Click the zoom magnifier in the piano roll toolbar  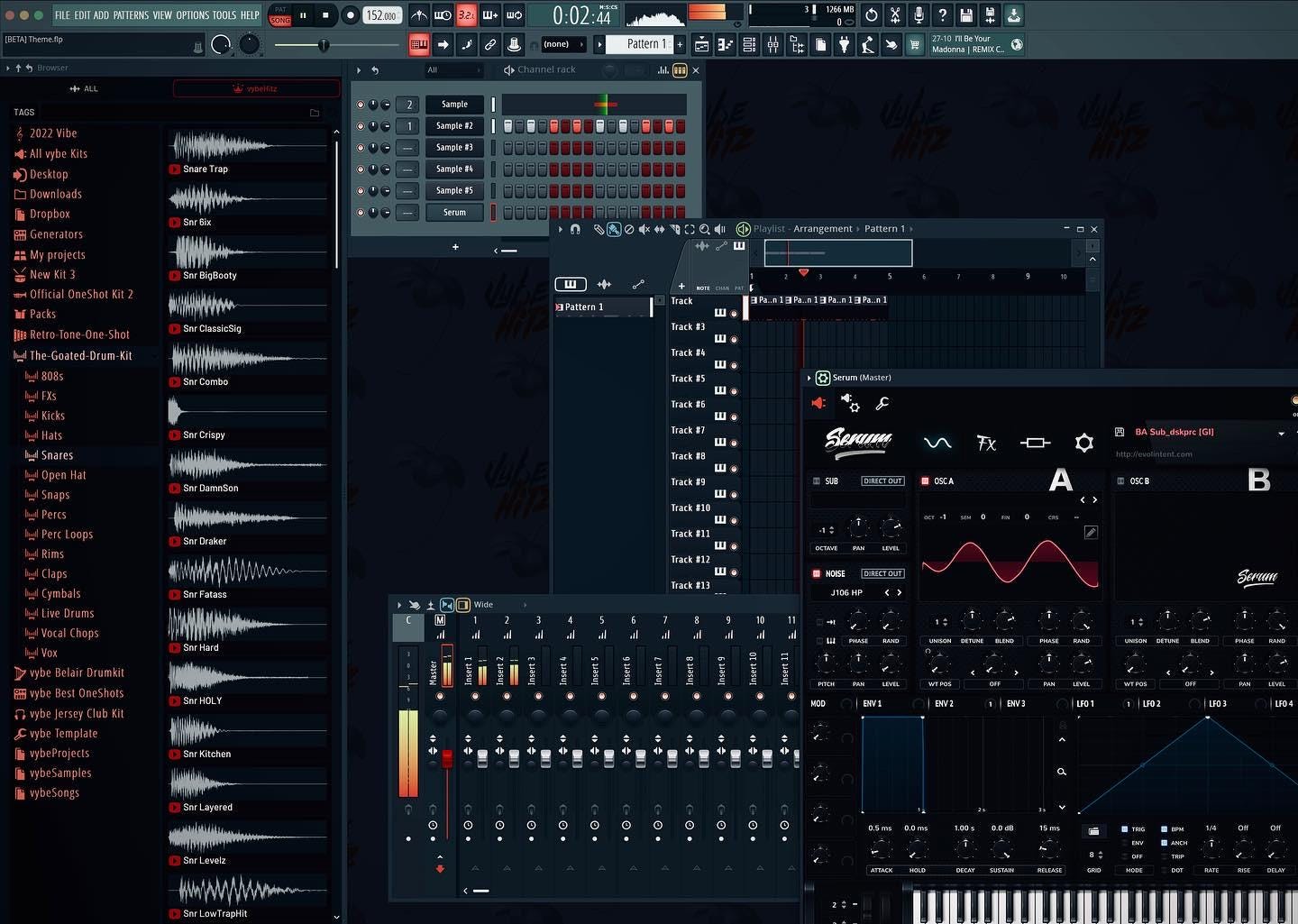coord(704,228)
